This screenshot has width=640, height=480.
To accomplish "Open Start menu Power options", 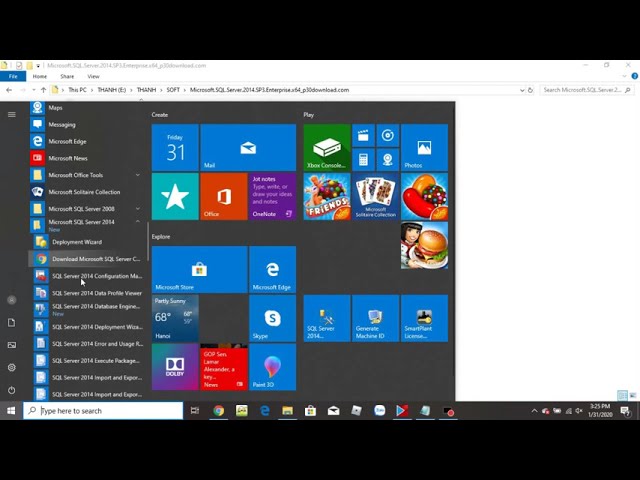I will coord(11,390).
